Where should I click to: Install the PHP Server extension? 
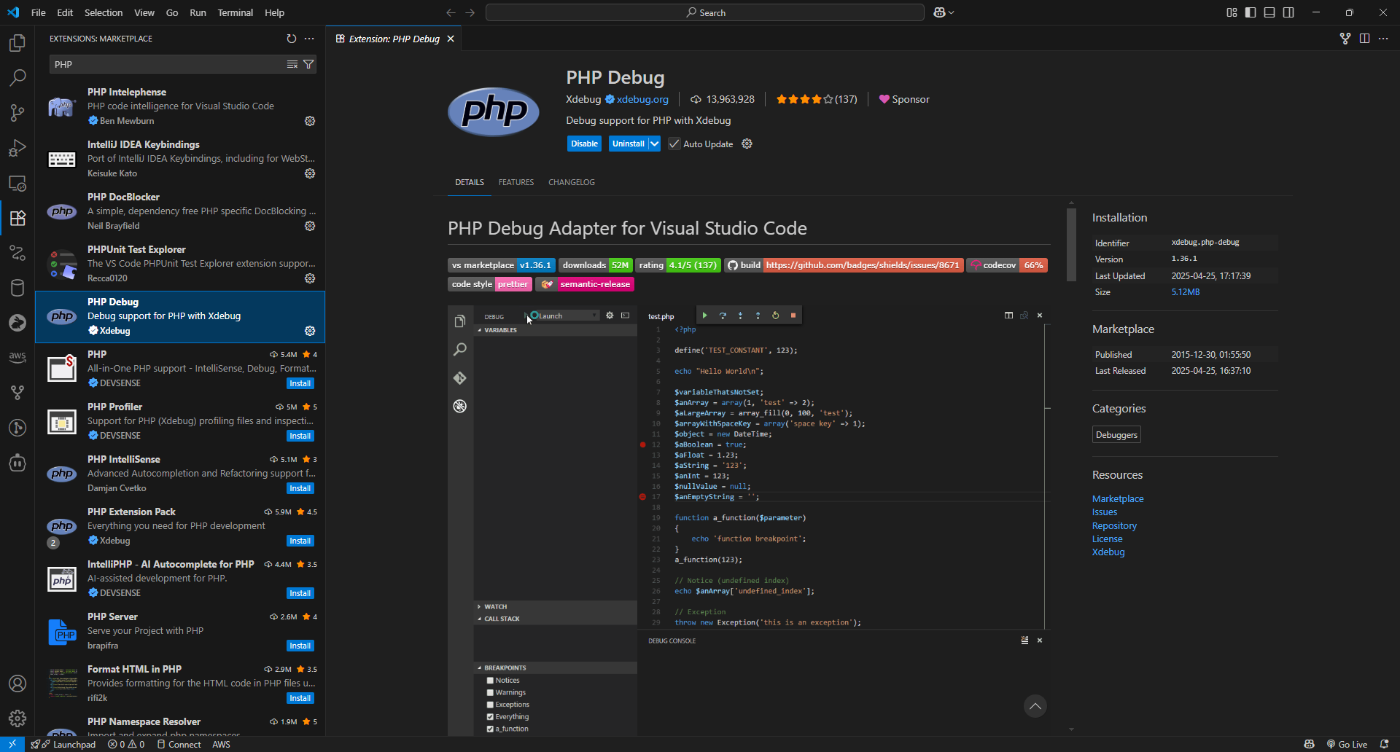pos(300,646)
